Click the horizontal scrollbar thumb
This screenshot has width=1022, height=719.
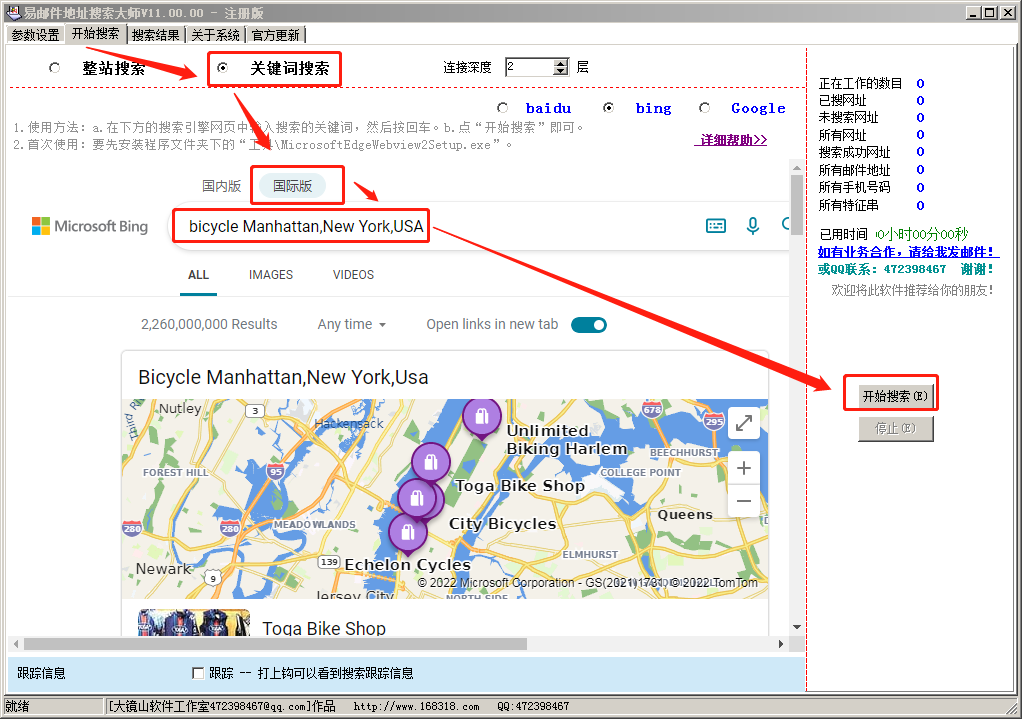tap(275, 644)
